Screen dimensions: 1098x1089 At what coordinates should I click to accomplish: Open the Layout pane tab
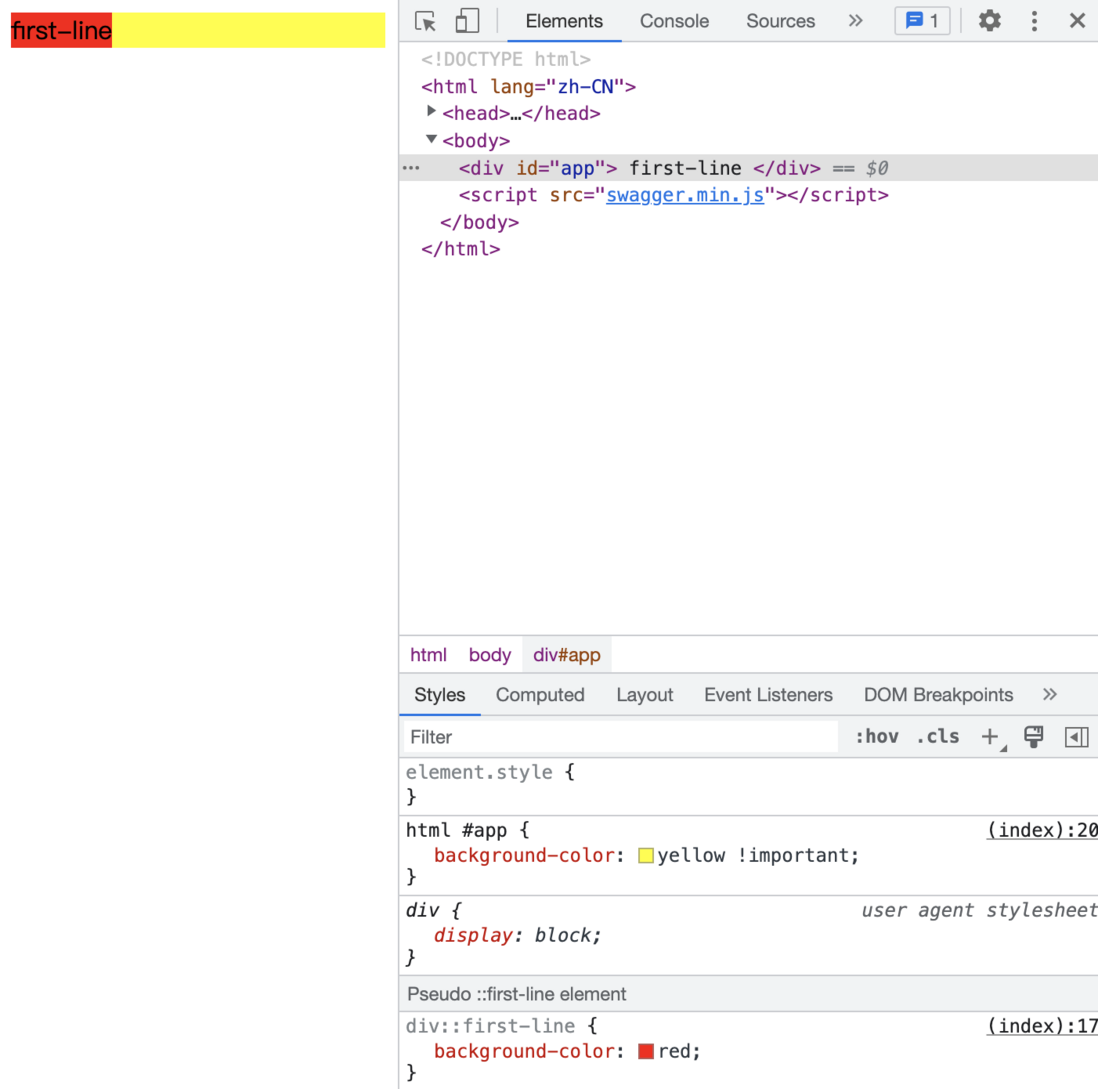tap(644, 695)
